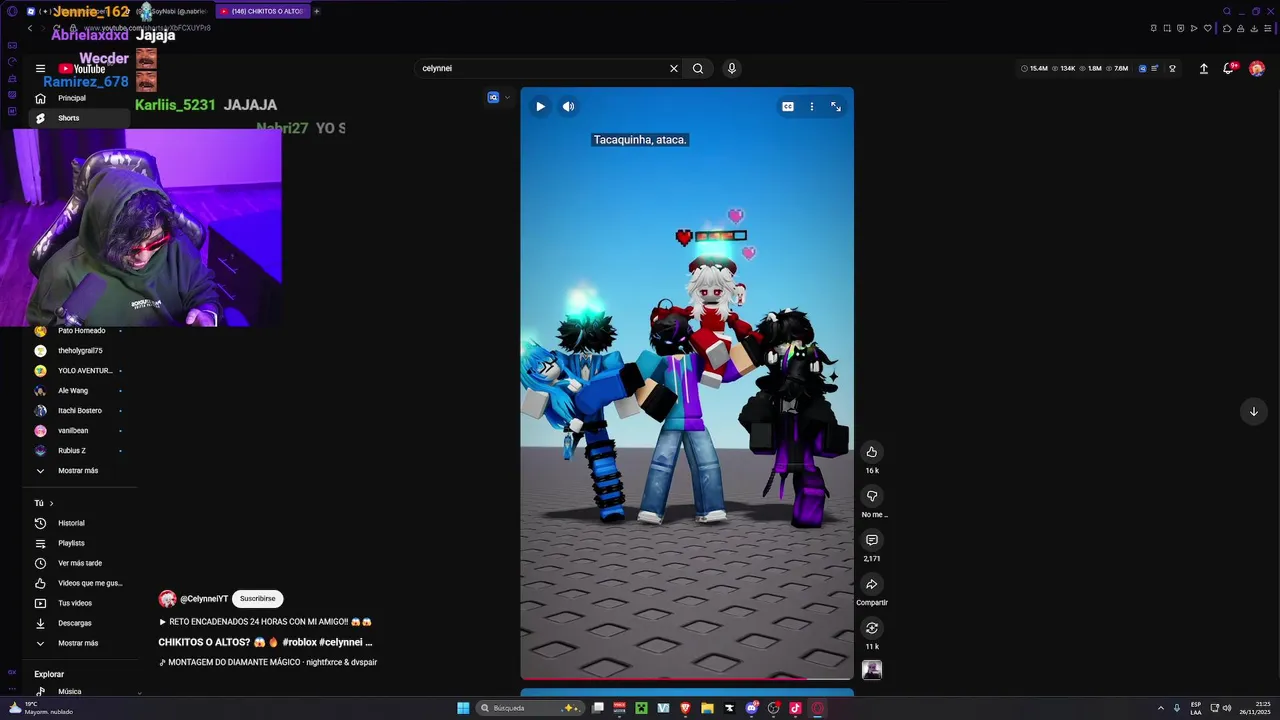Click the YouTube logo

coord(82,69)
